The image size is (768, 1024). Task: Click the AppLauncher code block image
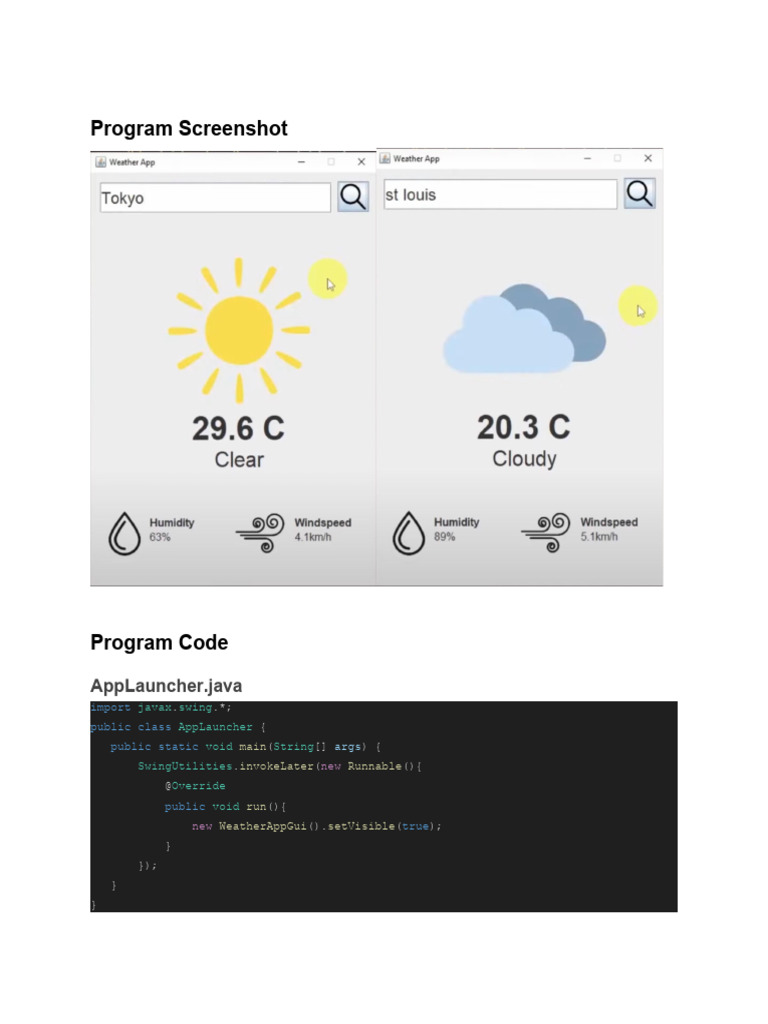[384, 806]
